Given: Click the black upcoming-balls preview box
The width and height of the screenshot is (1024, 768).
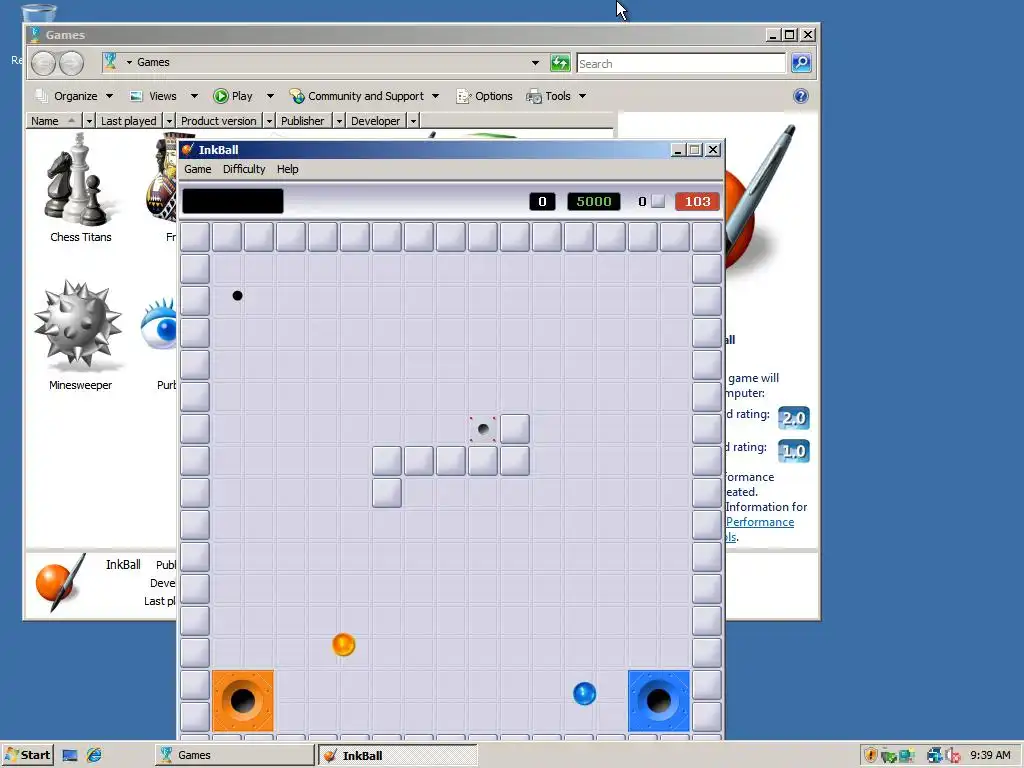Looking at the screenshot, I should pos(233,201).
